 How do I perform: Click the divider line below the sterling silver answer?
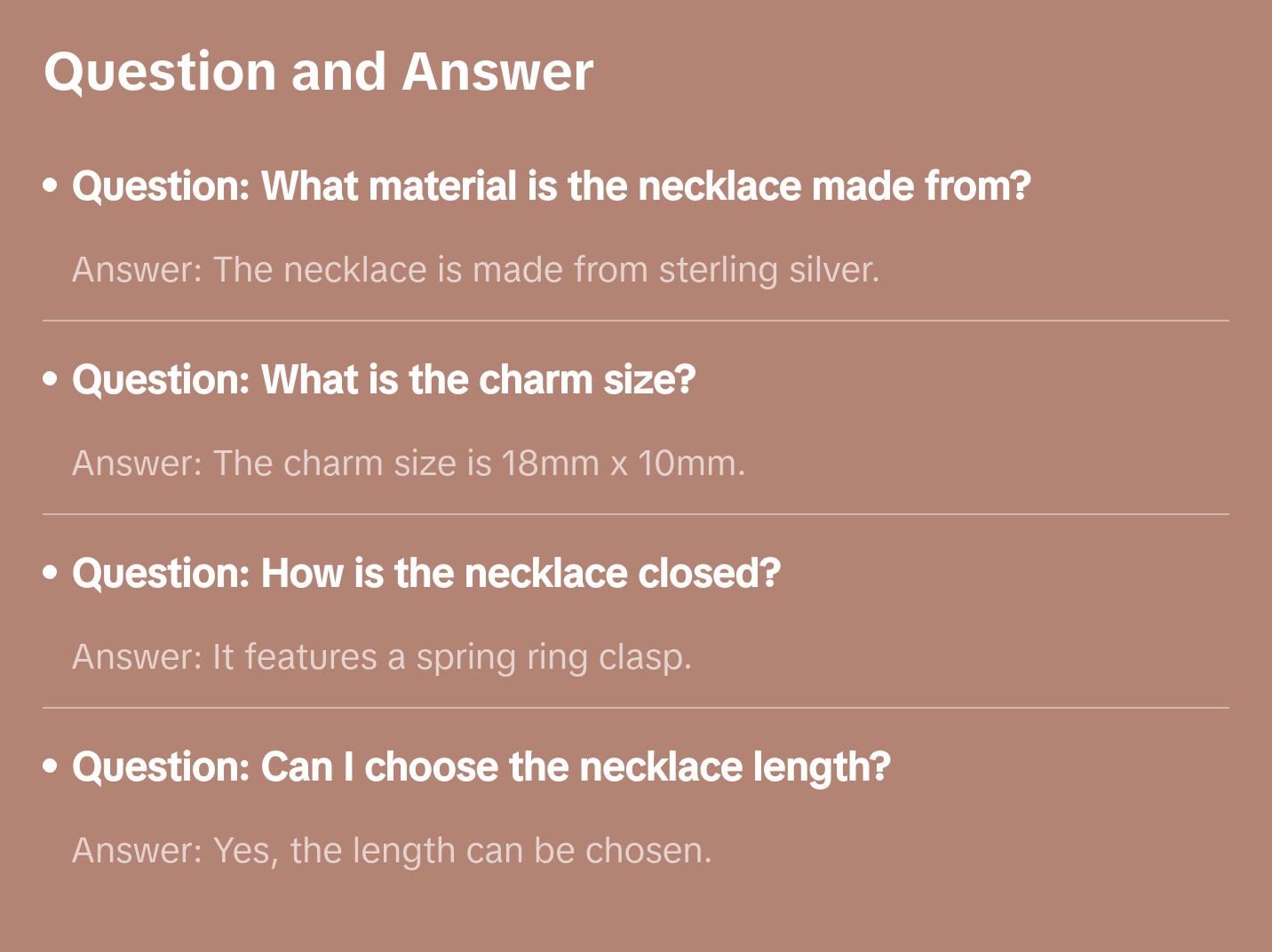636,321
